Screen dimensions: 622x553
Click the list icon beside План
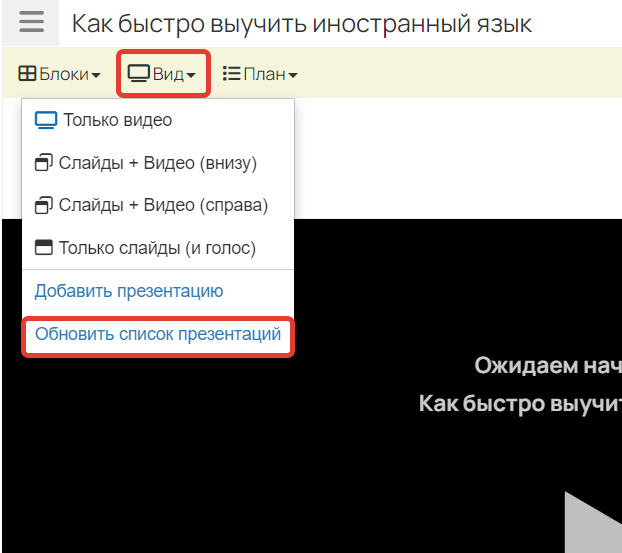[x=231, y=74]
